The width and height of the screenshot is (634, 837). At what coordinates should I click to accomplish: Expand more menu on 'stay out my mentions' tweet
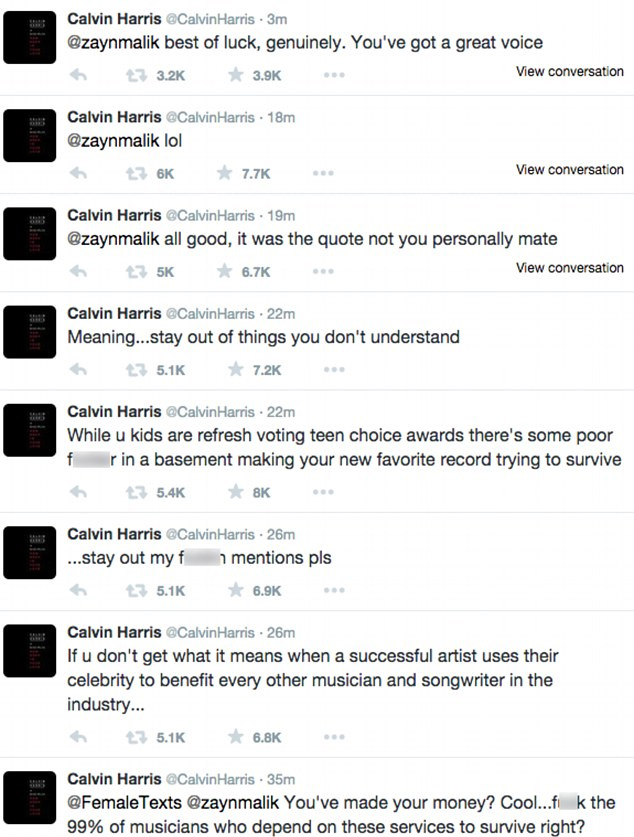point(322,591)
